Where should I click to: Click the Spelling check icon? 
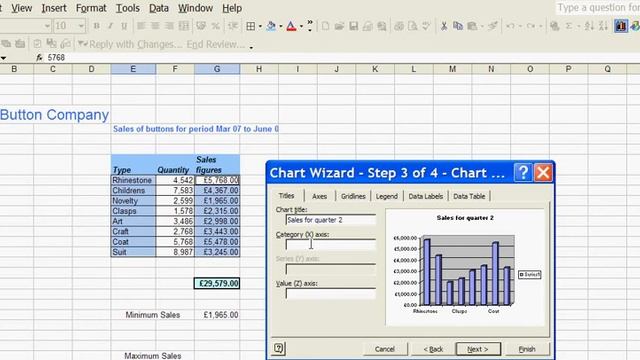[x=426, y=26]
